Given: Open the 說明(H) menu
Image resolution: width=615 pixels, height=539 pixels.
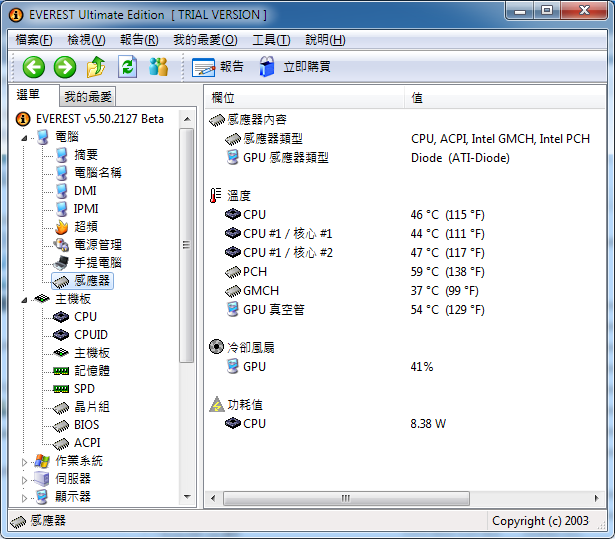Looking at the screenshot, I should (x=325, y=40).
